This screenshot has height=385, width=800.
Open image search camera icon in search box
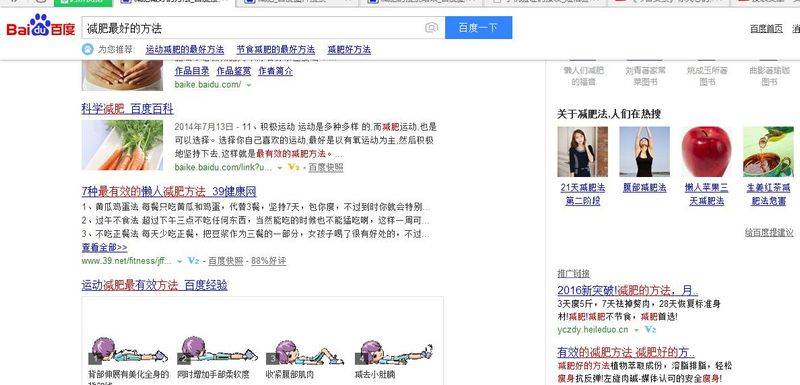click(431, 28)
